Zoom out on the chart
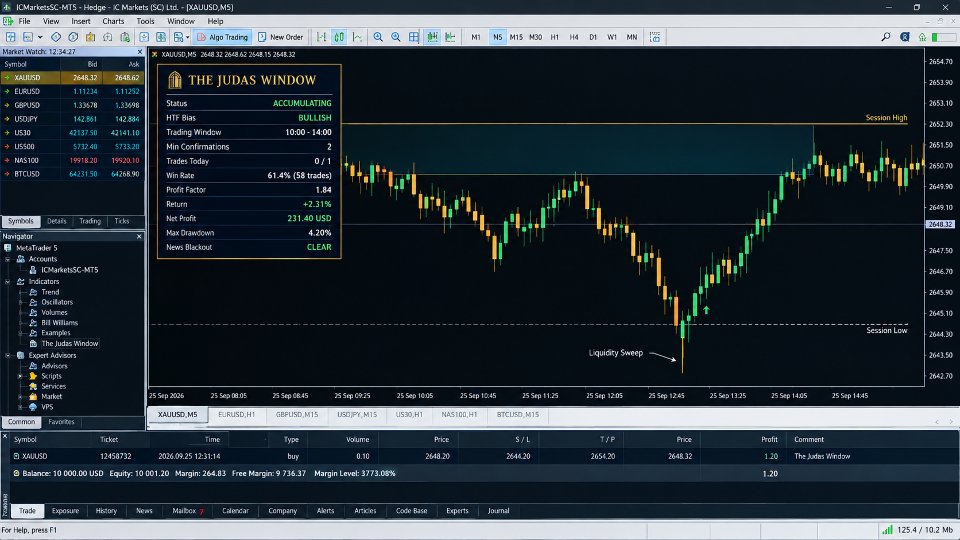The height and width of the screenshot is (540, 960). (396, 37)
